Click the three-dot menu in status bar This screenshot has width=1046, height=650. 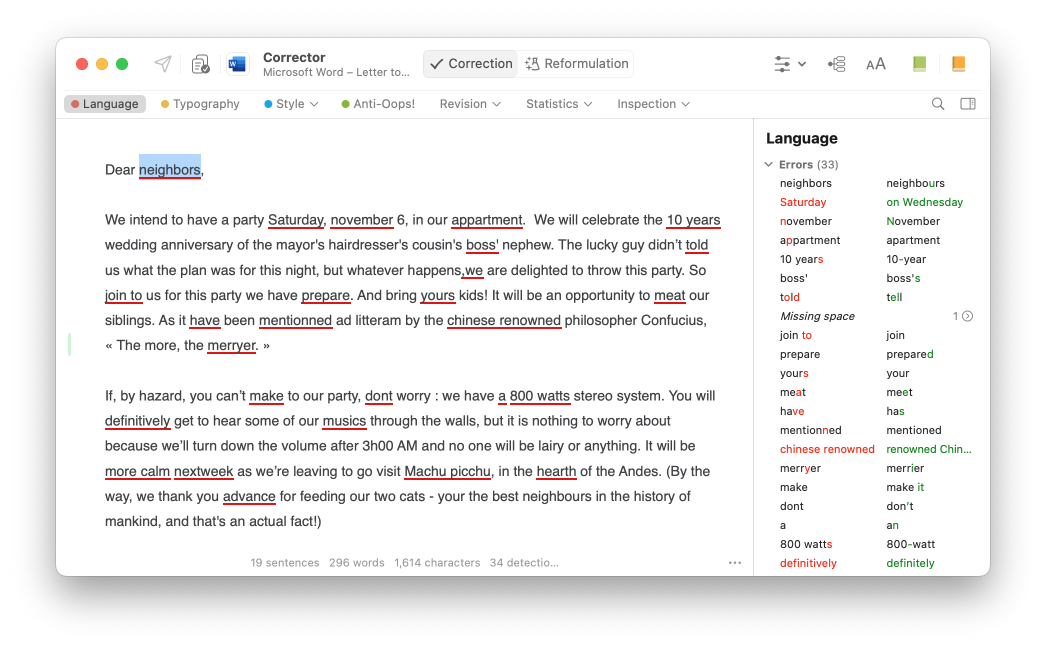735,563
